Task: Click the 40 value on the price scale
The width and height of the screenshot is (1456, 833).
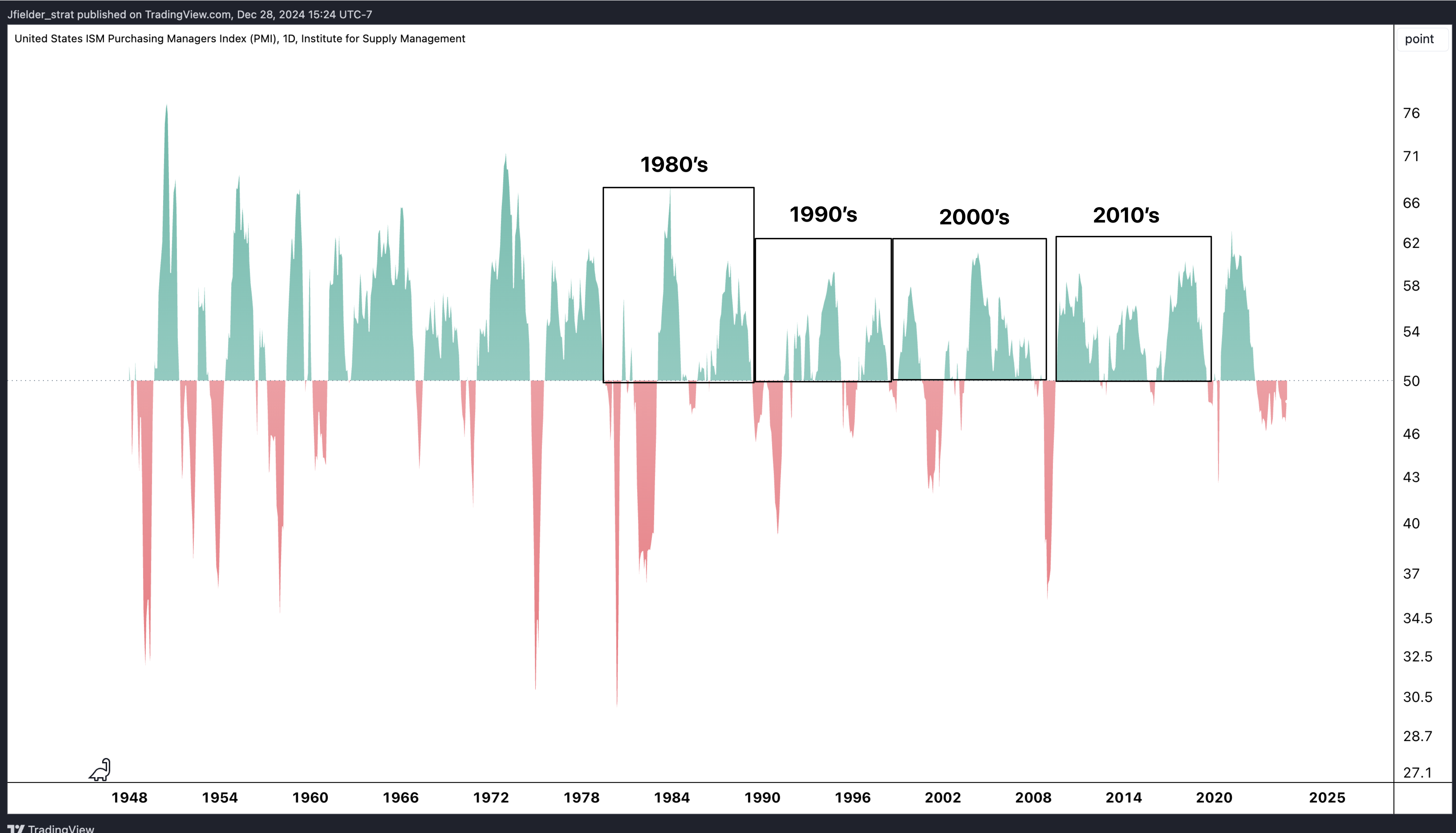Action: tap(1411, 523)
